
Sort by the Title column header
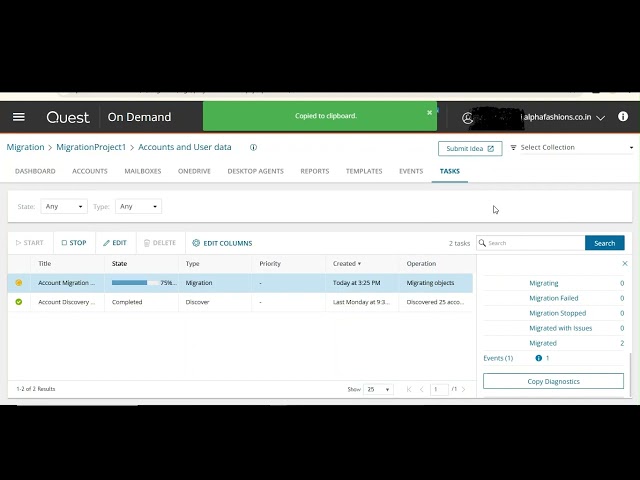(44, 264)
